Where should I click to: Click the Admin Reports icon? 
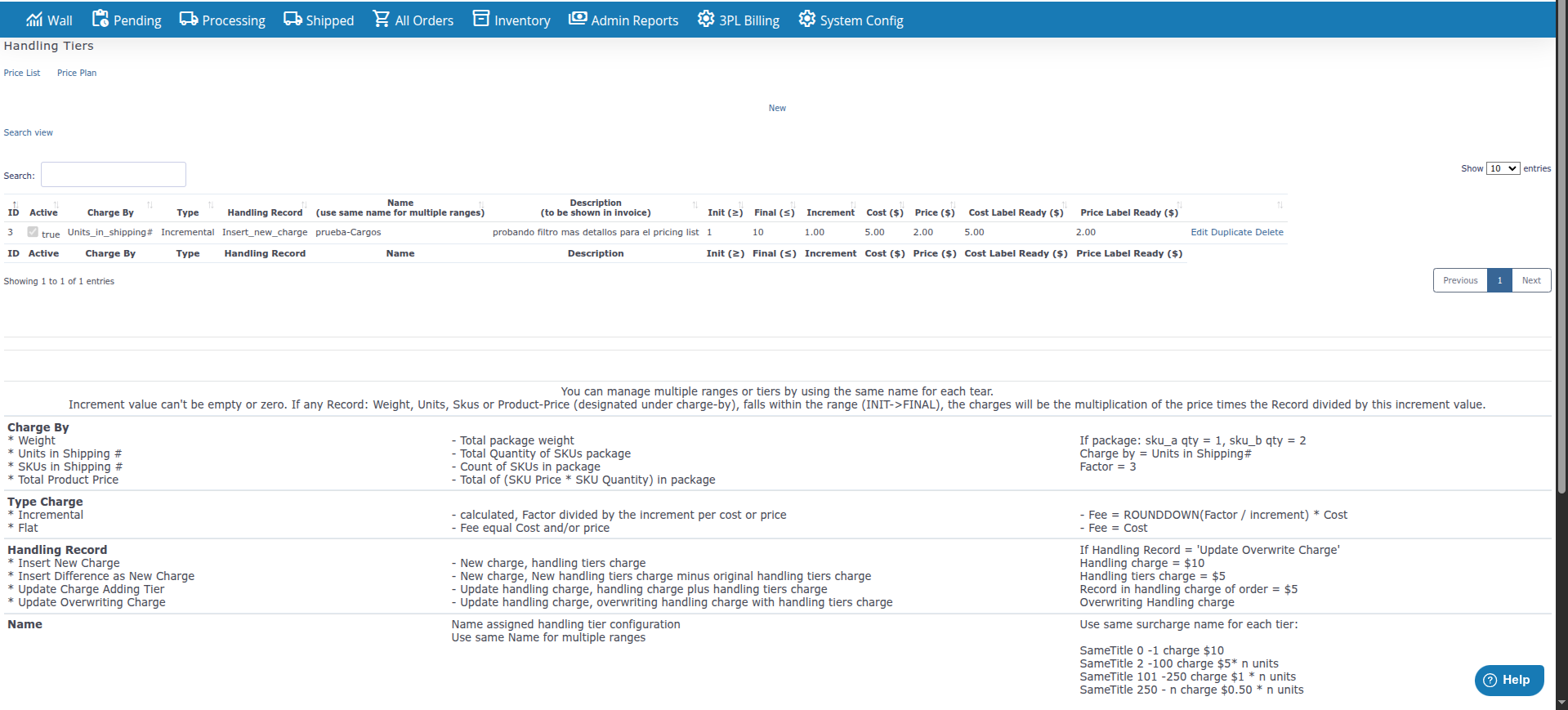(x=578, y=19)
